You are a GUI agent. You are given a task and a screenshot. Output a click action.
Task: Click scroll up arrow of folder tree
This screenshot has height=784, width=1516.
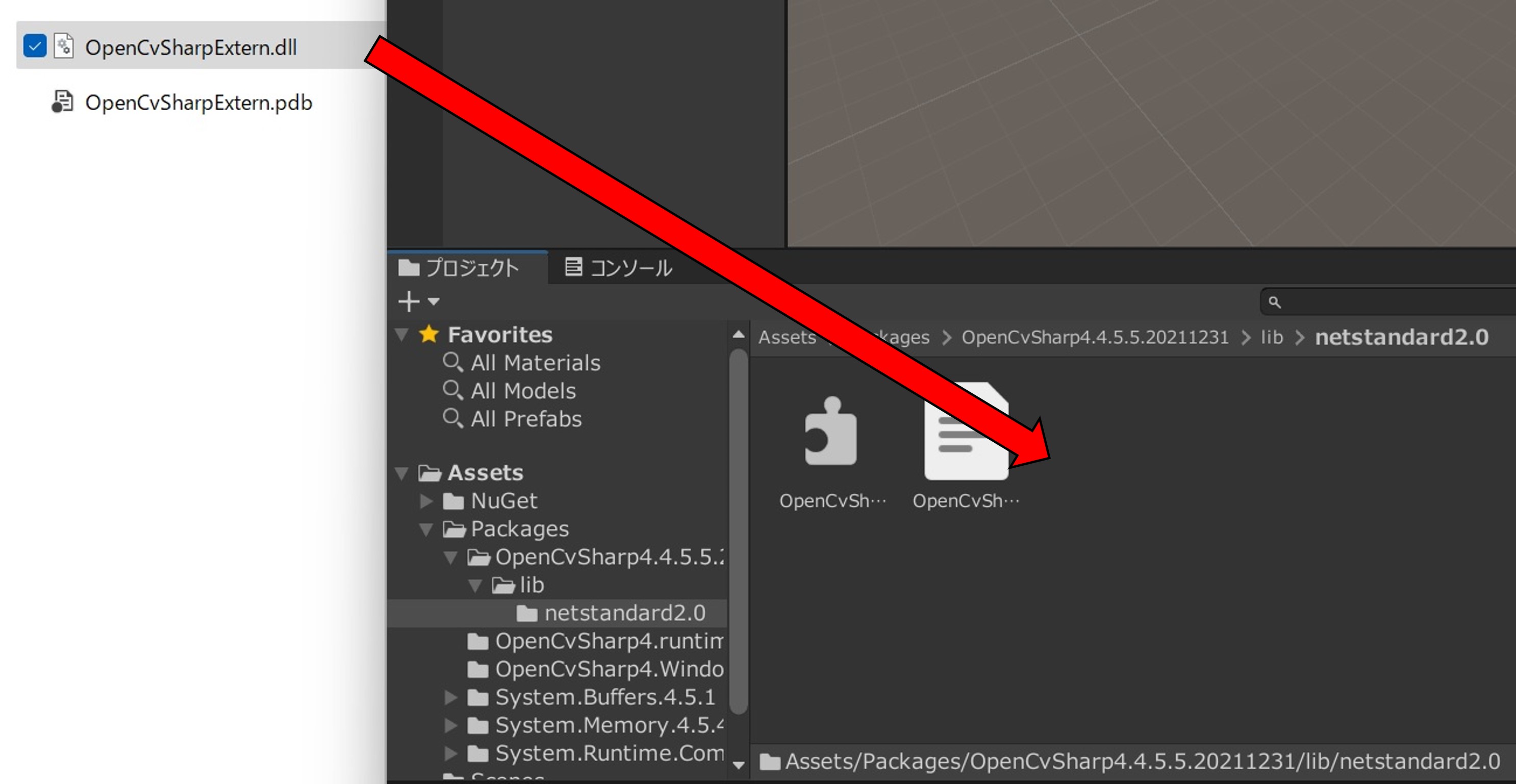(x=738, y=335)
